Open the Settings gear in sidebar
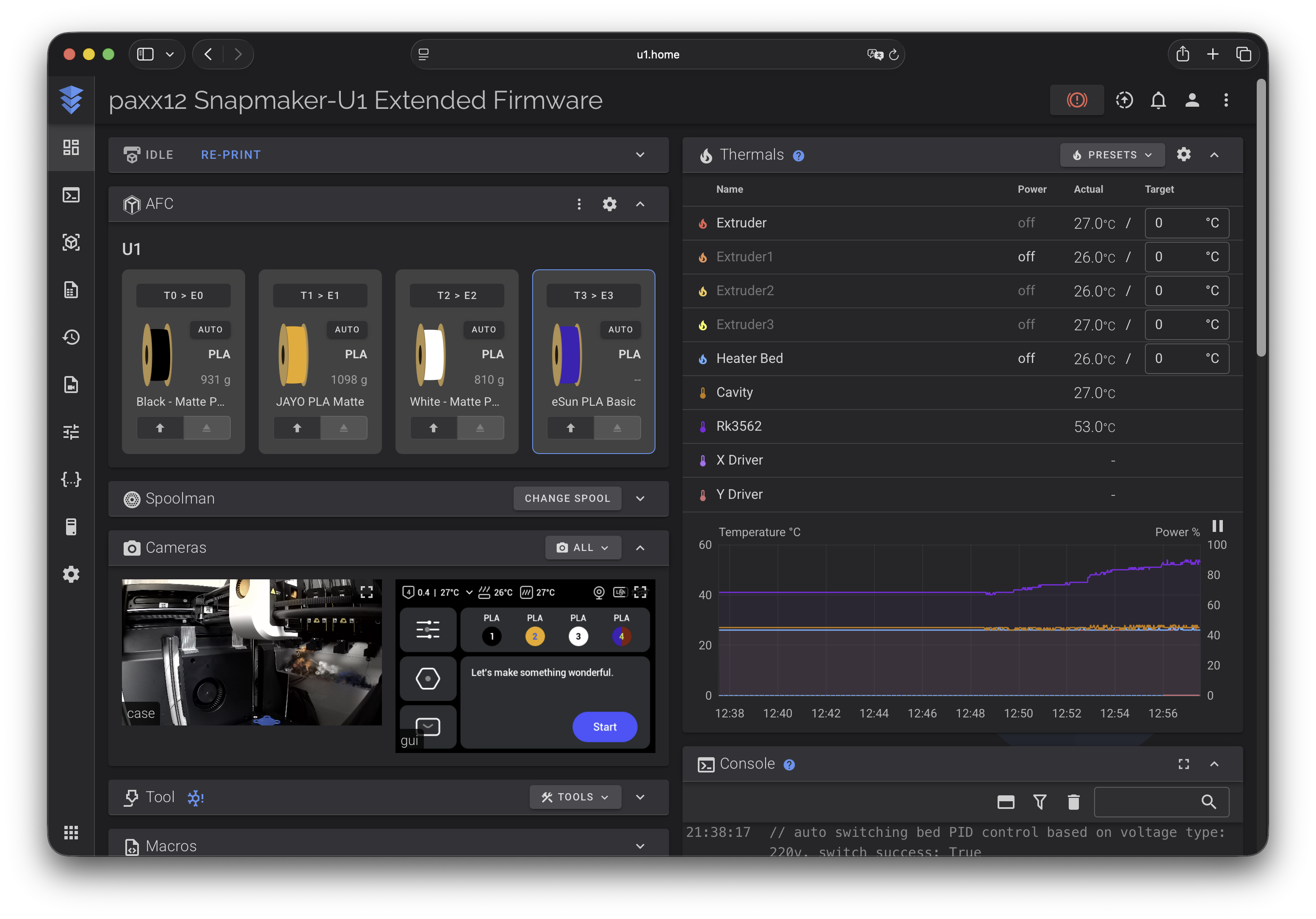 [x=71, y=574]
